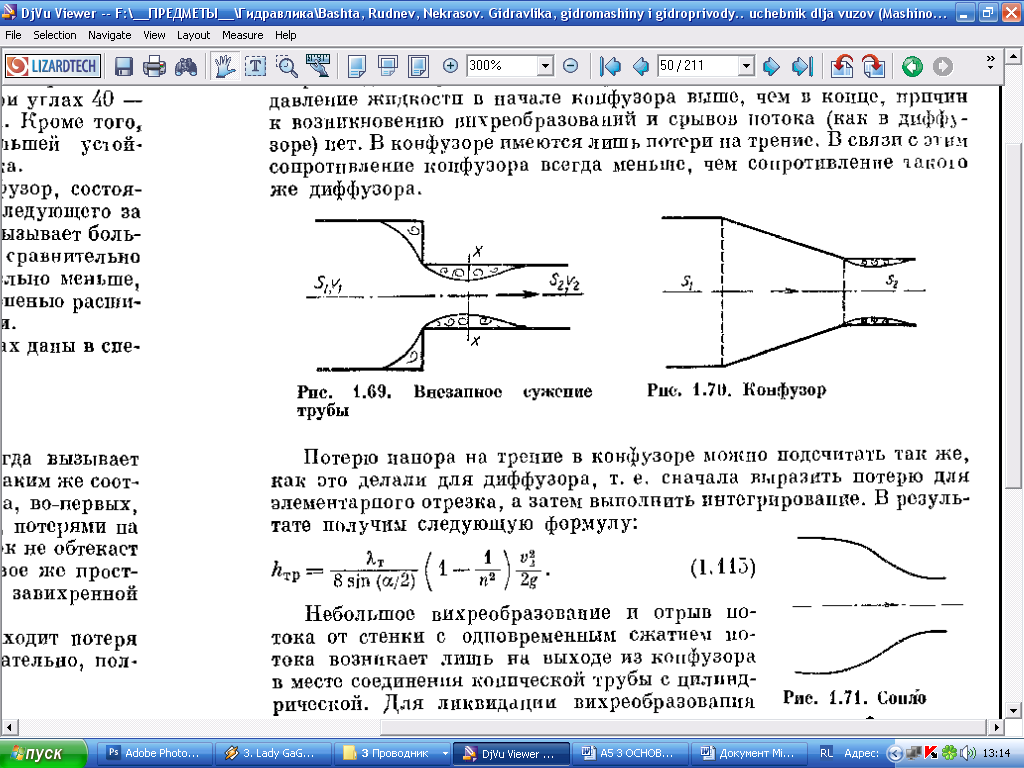The image size is (1024, 768).
Task: Click the (1.115) formula number
Action: (x=722, y=567)
